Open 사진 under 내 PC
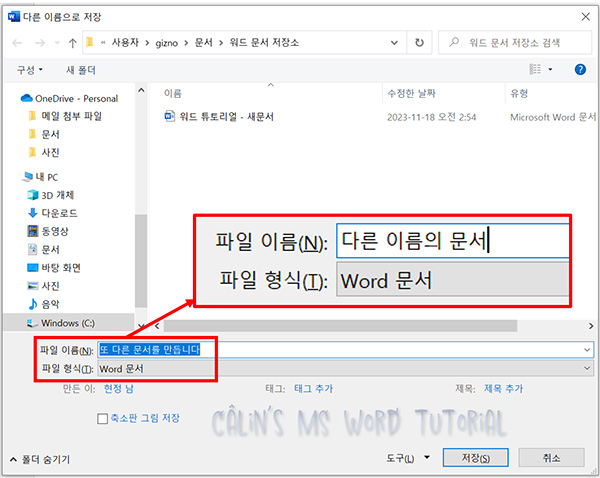The width and height of the screenshot is (600, 478). pyautogui.click(x=44, y=286)
